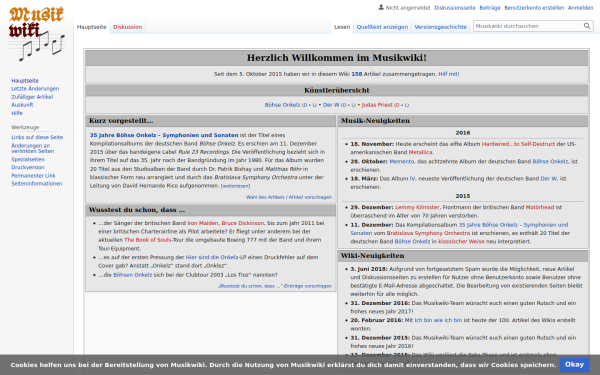Open Der W in Künstlerübersicht
Image resolution: width=600 pixels, height=375 pixels.
(x=331, y=105)
